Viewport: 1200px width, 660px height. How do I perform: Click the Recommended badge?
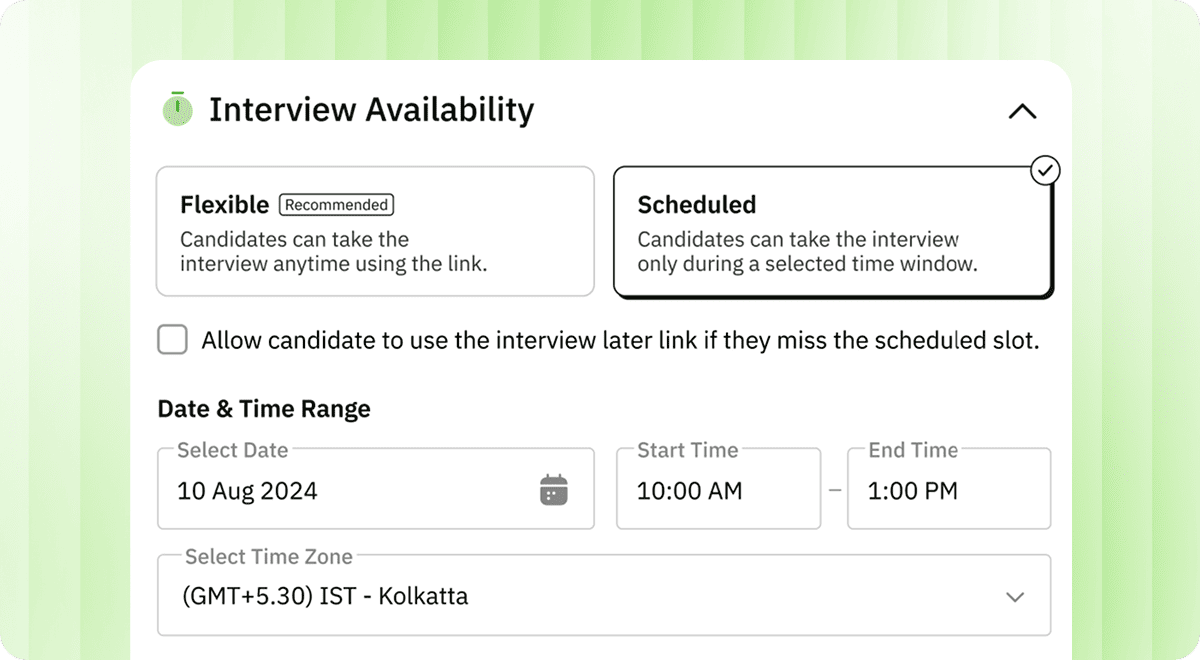point(336,205)
